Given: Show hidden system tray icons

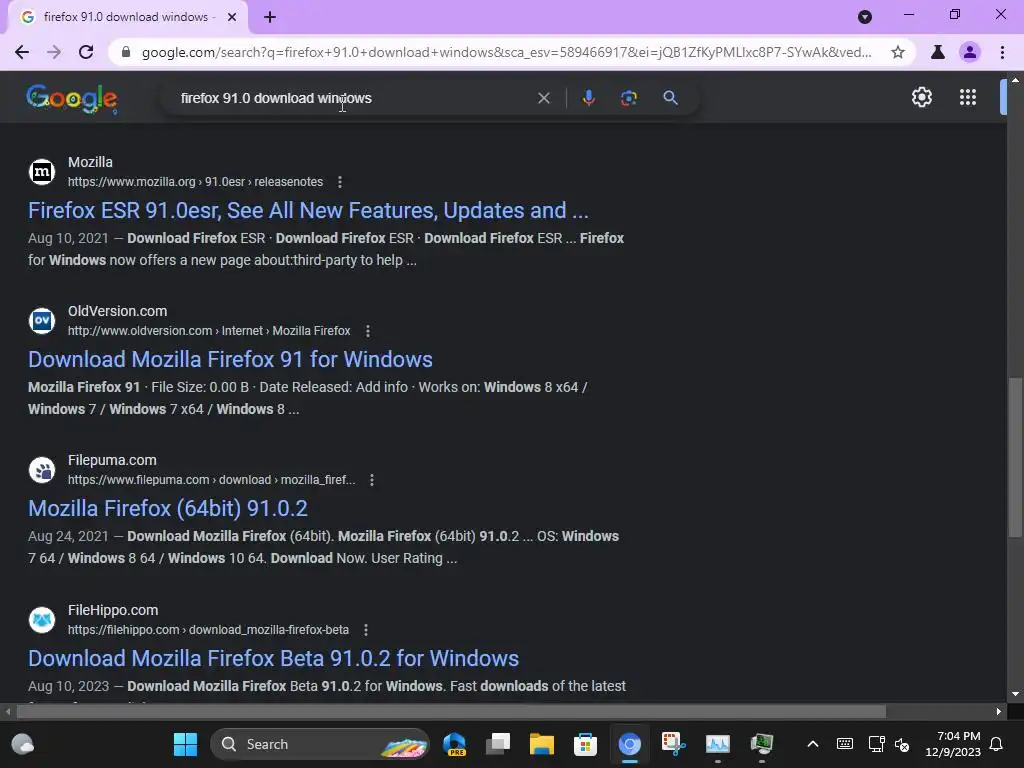Looking at the screenshot, I should click(x=812, y=744).
